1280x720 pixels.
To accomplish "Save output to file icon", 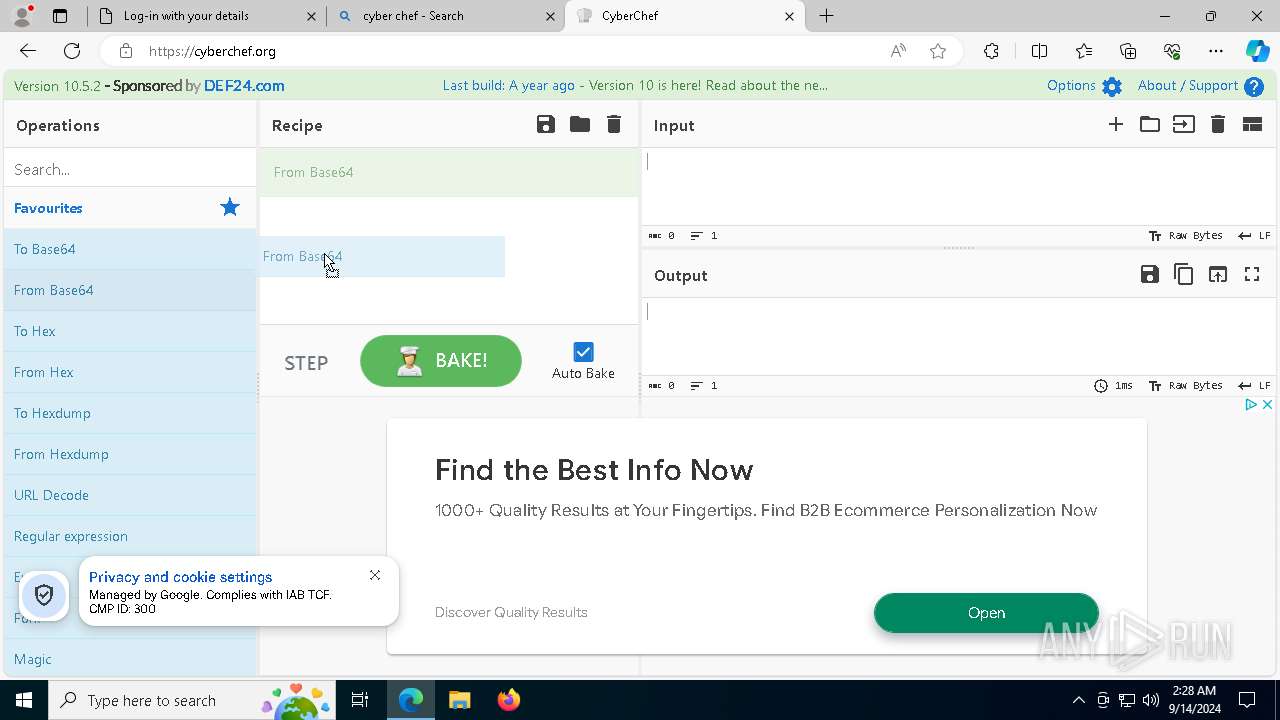I will click(1150, 274).
